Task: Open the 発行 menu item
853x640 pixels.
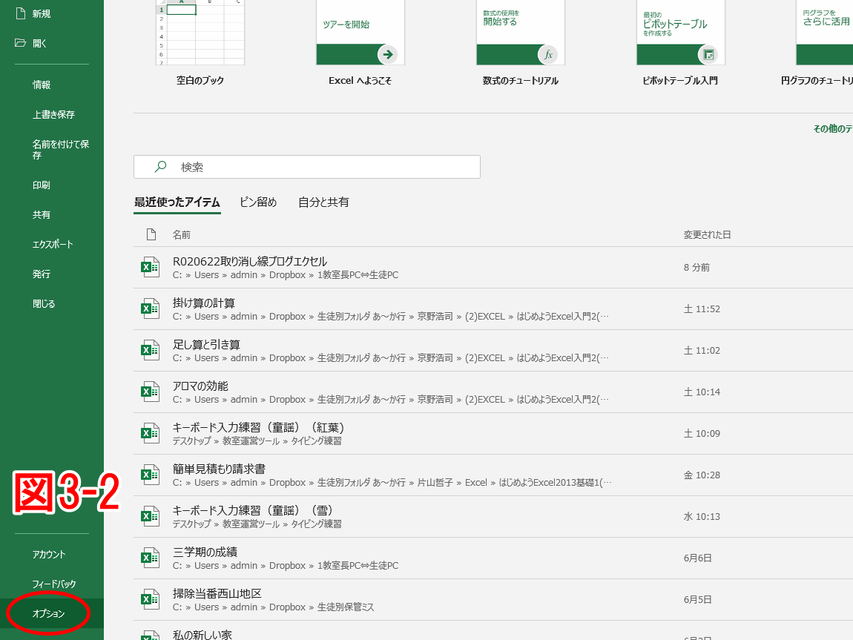Action: 41,274
